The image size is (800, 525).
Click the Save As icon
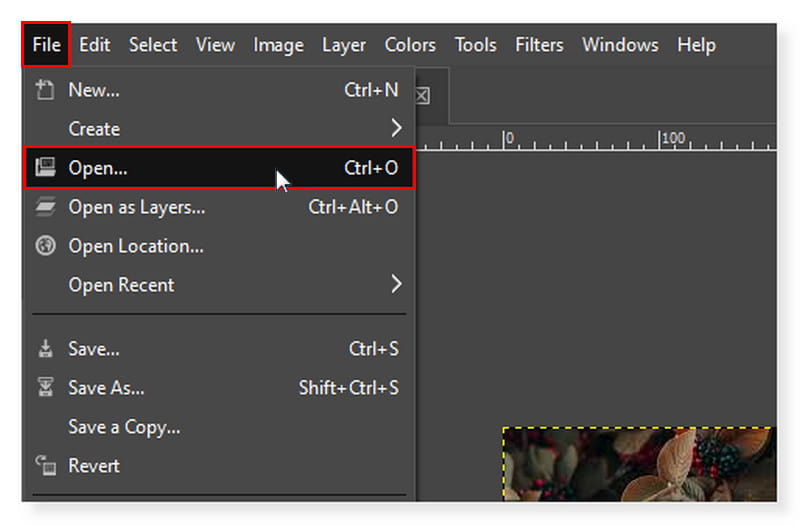point(45,388)
